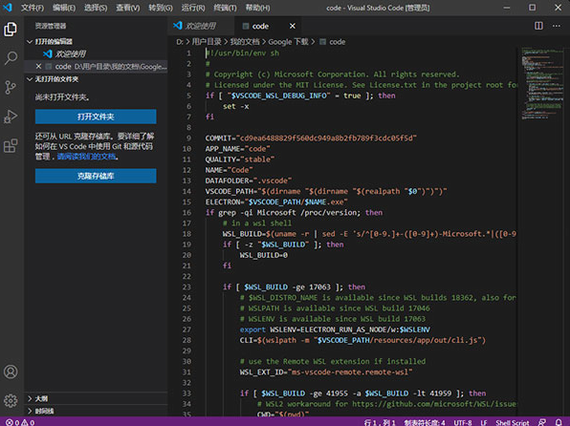Click the WSL_EXT_ID line 31
Viewport: 570px width, 426px height.
(326, 372)
